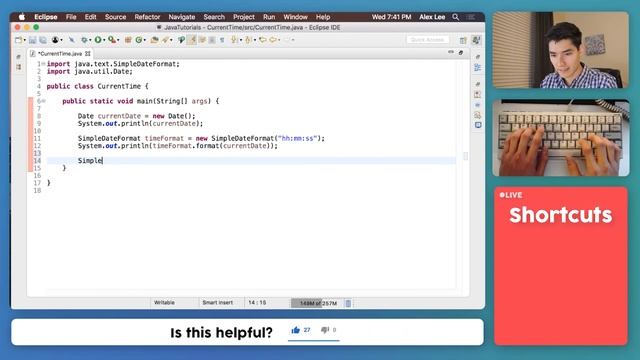640x360 pixels.
Task: Click the Search flashlight toolbar icon
Action: pos(165,40)
